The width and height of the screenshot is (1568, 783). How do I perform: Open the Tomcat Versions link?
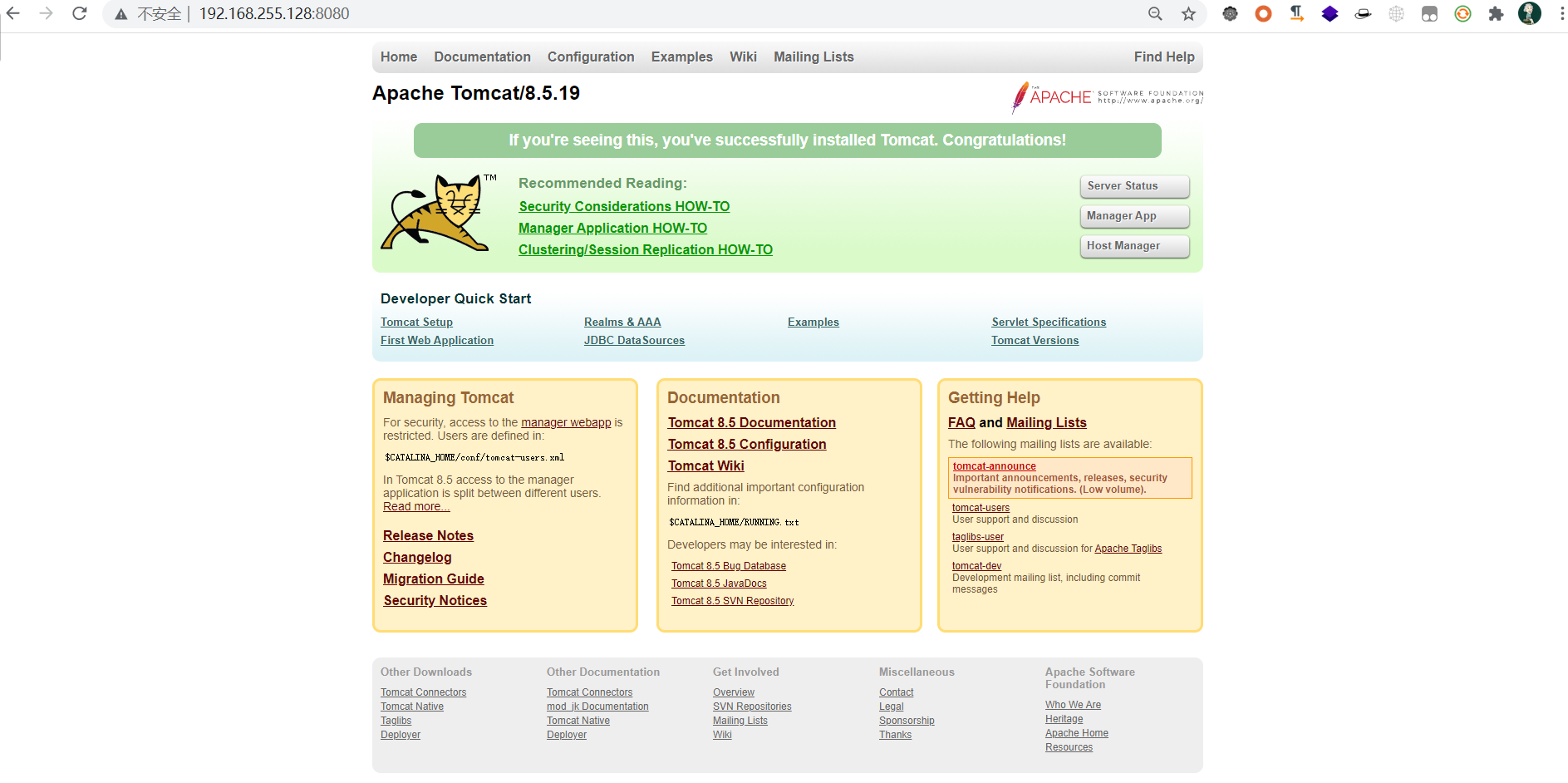(x=1035, y=340)
